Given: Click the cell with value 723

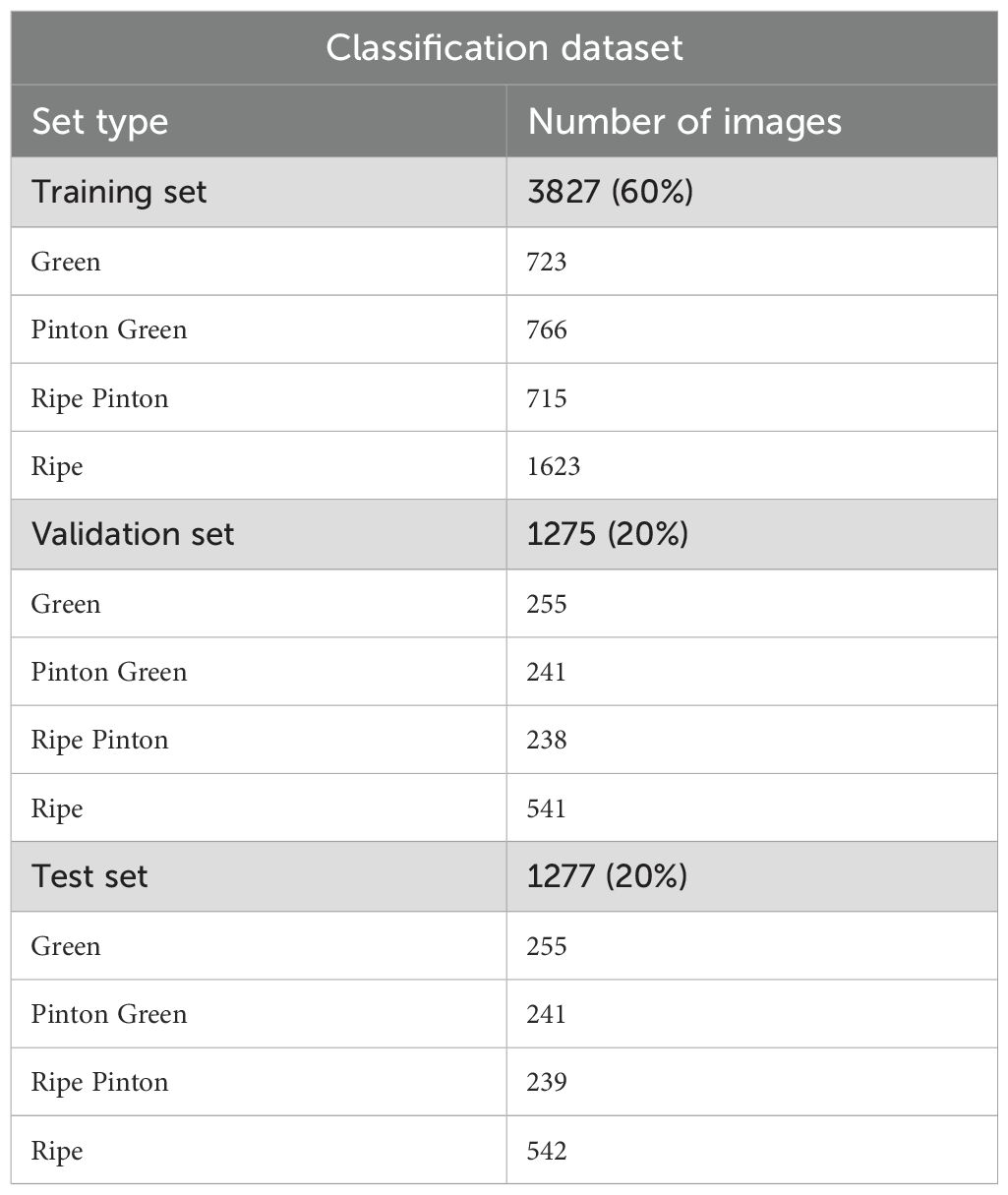Looking at the screenshot, I should coord(547,262).
